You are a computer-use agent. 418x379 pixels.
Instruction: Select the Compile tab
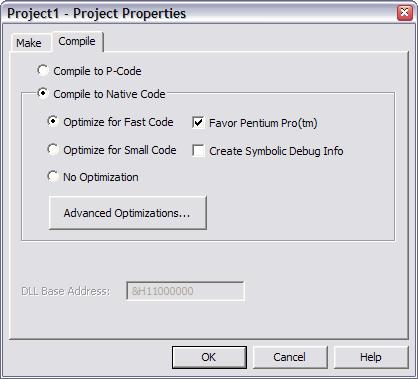coord(77,41)
